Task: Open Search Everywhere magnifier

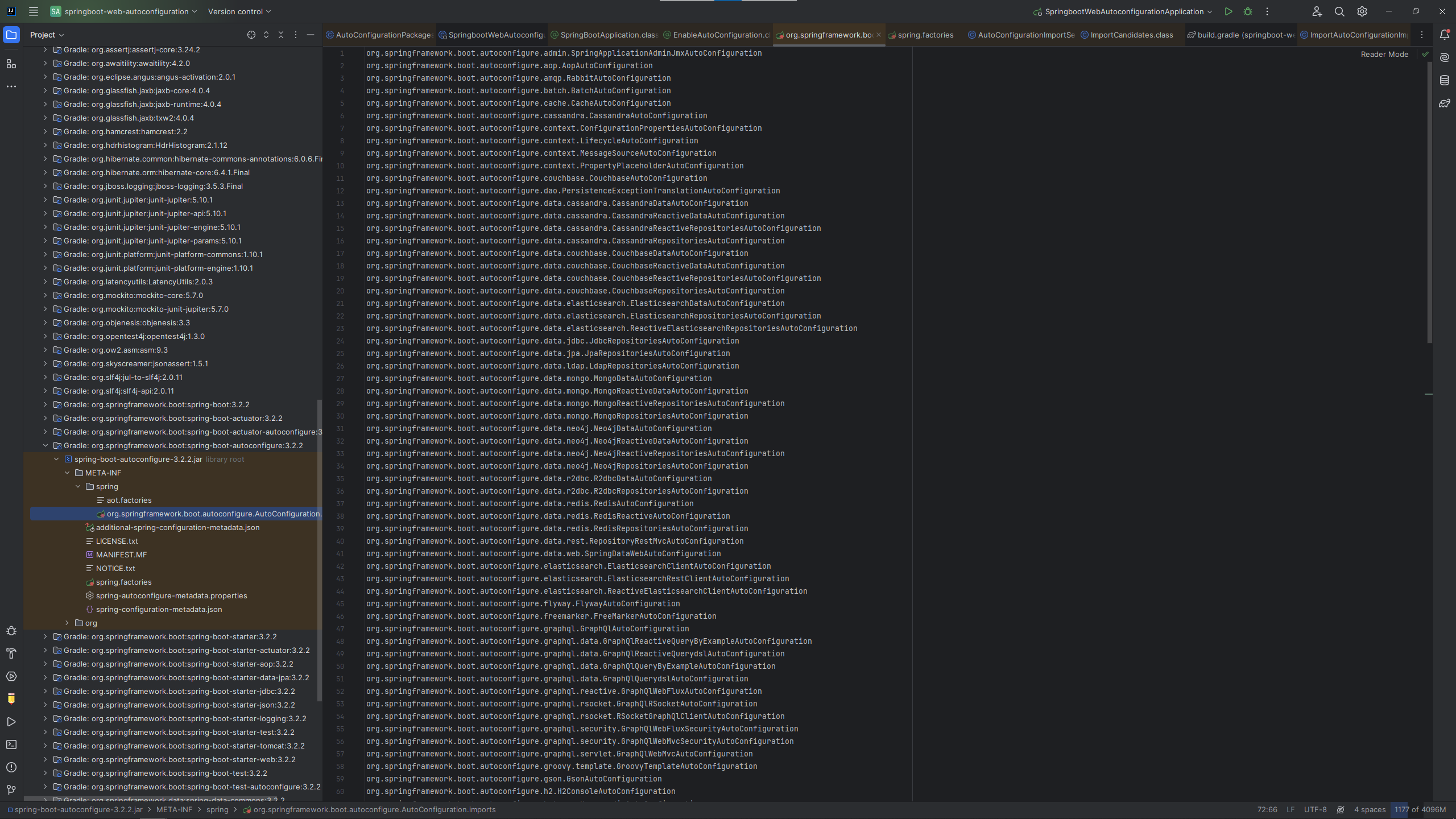Action: 1339,11
